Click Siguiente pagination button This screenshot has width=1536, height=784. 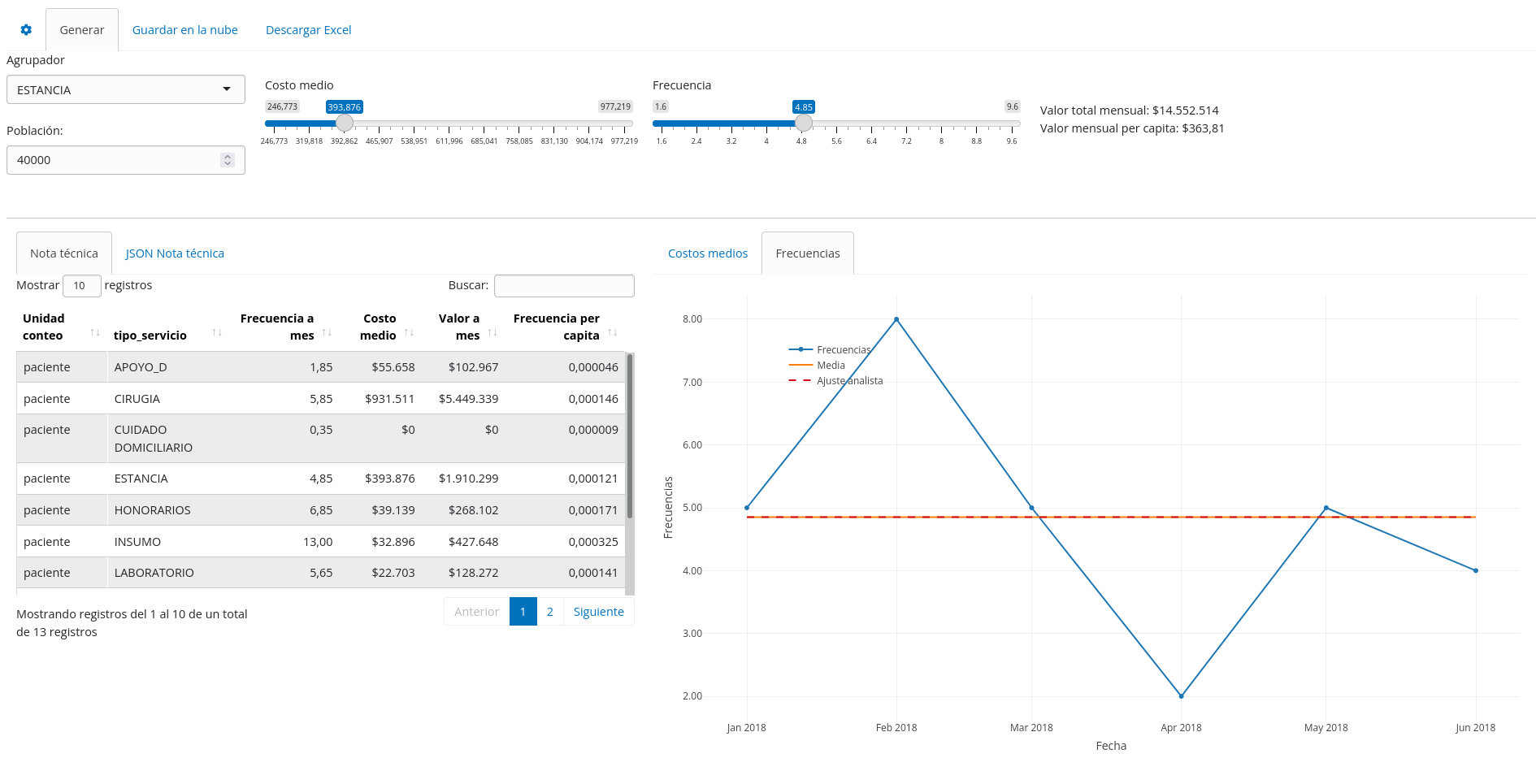[x=599, y=612]
